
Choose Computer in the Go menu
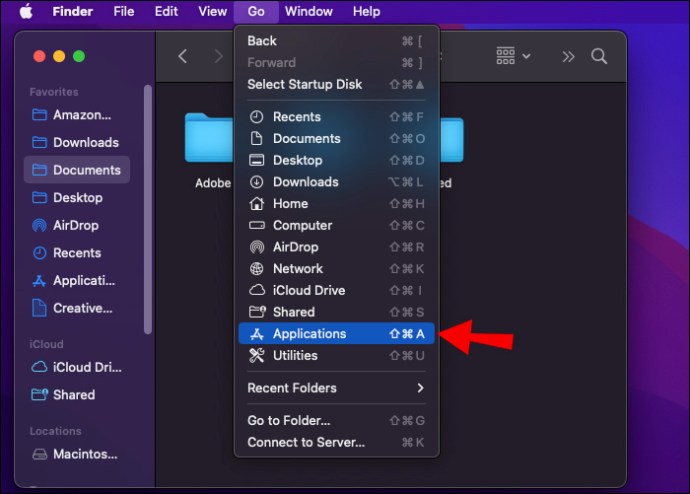(x=302, y=225)
